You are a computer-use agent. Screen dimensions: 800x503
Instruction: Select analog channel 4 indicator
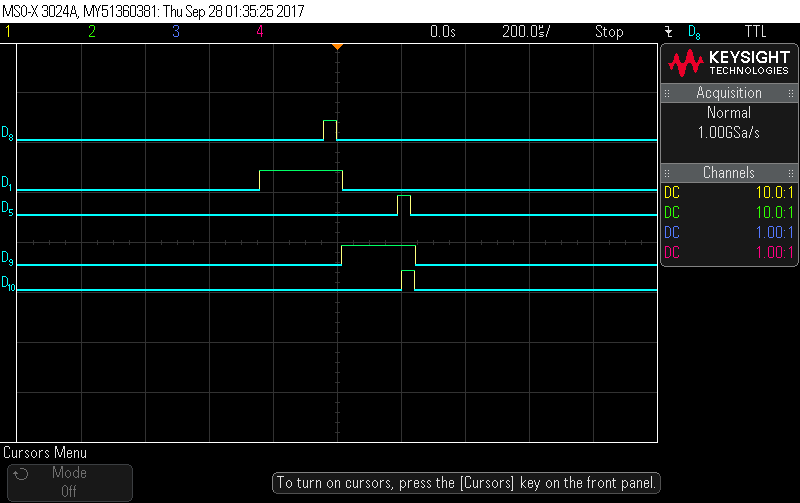point(260,32)
